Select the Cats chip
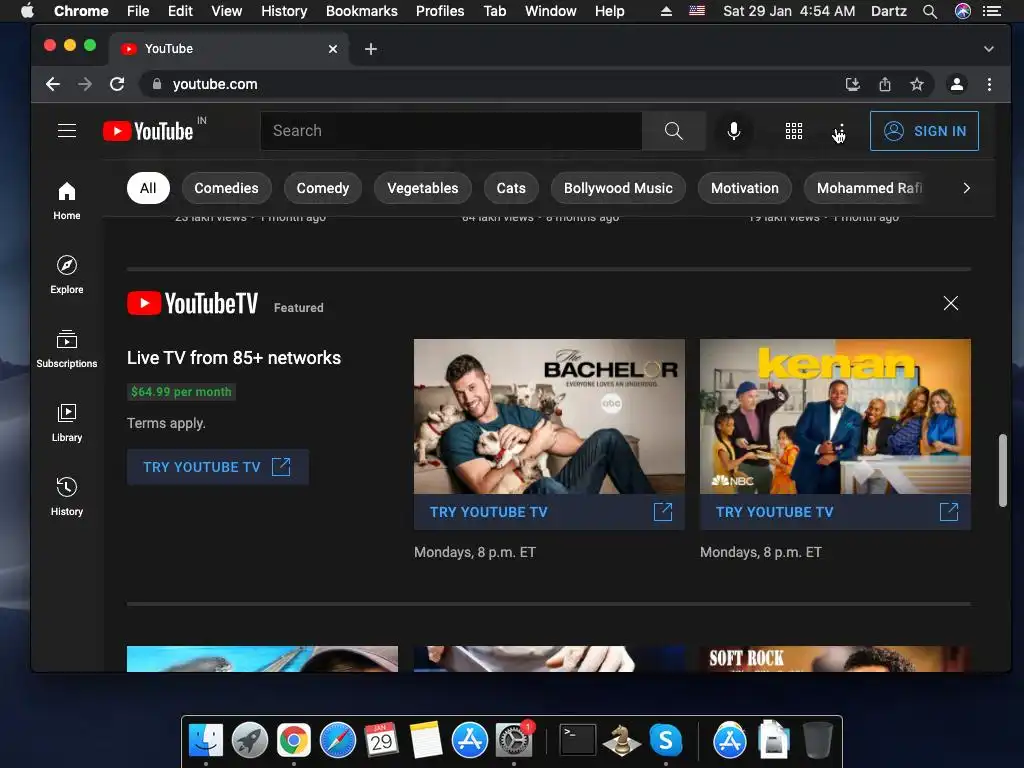 pos(511,188)
